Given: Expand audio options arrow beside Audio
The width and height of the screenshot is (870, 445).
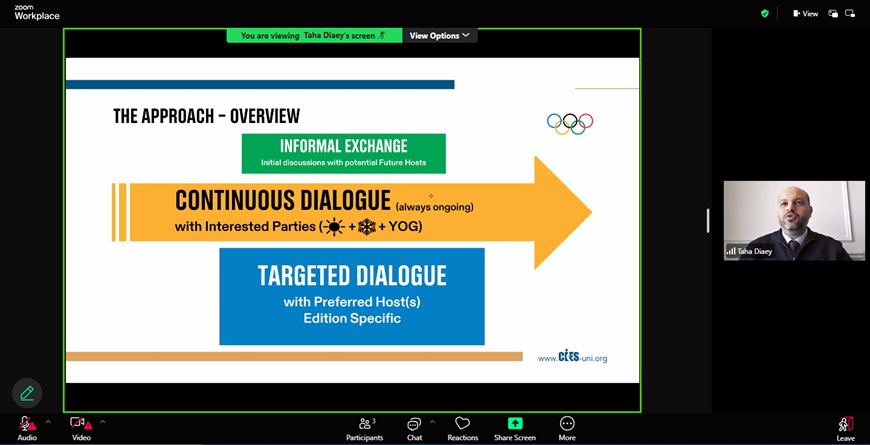Looking at the screenshot, I should pyautogui.click(x=48, y=421).
